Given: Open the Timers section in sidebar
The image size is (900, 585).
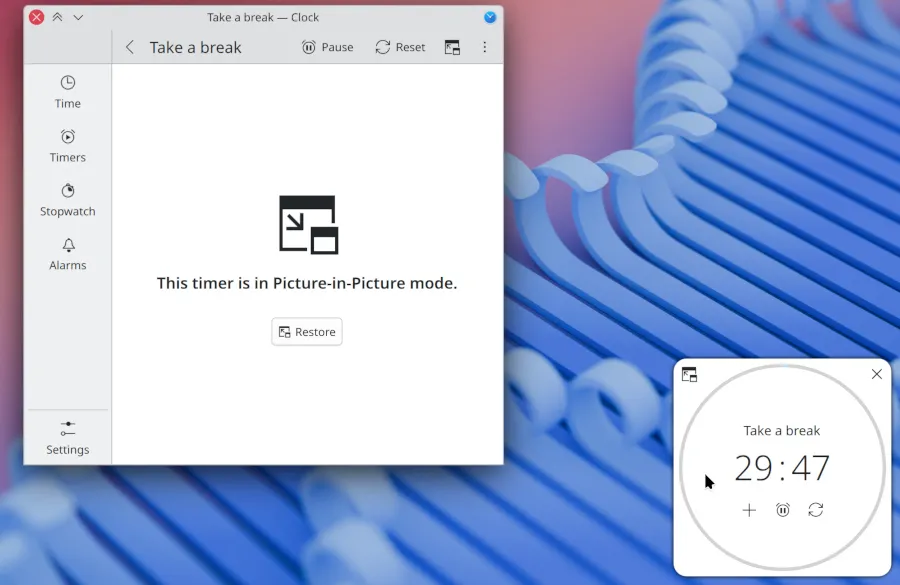Looking at the screenshot, I should [68, 145].
